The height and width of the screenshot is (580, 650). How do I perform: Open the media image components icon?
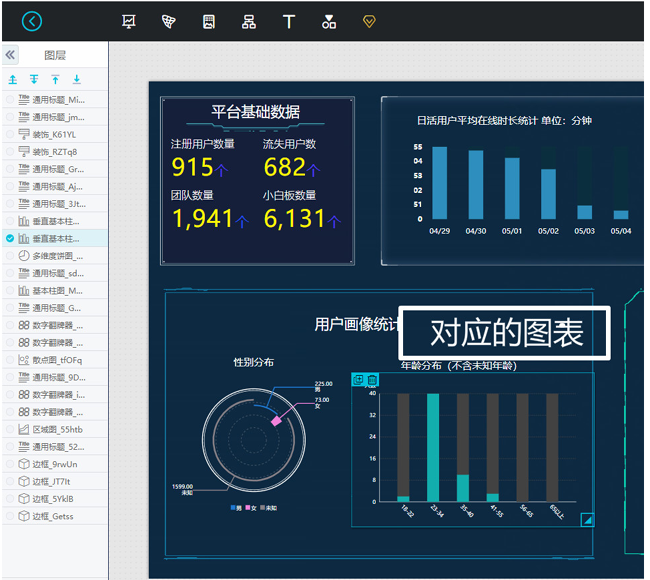(209, 21)
